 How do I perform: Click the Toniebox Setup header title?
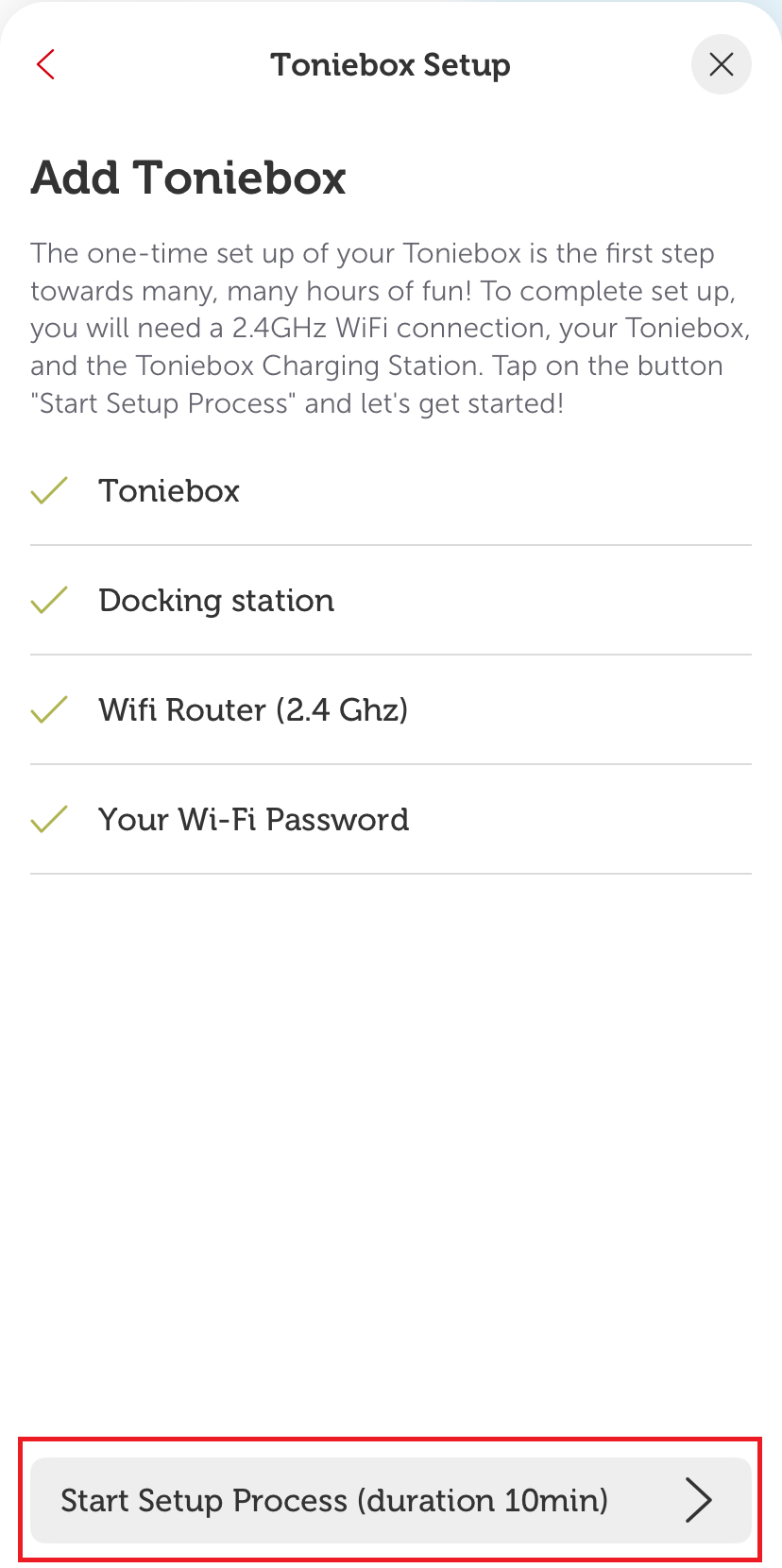[390, 65]
